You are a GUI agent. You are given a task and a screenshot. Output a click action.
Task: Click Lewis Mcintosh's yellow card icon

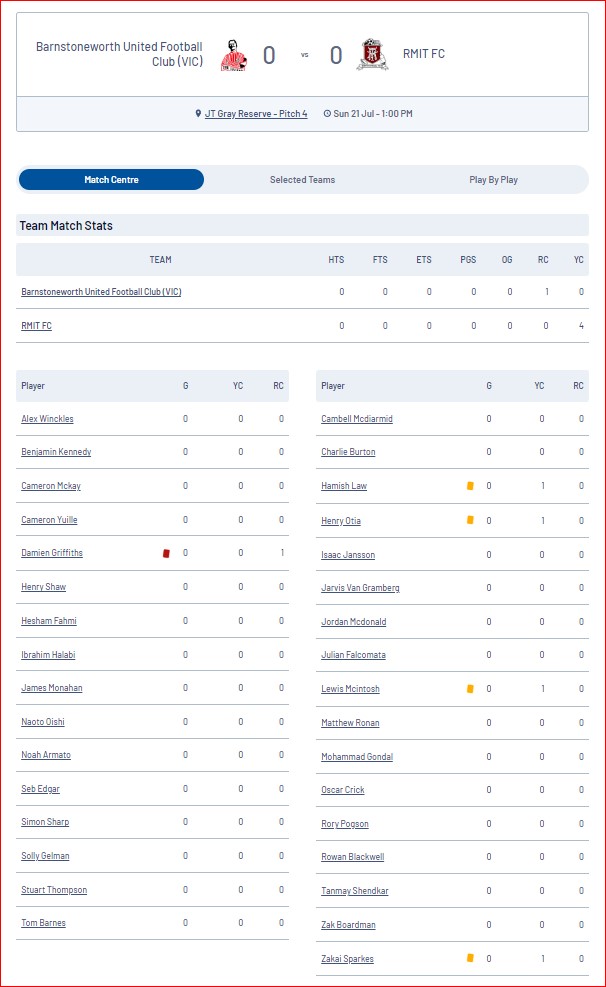470,689
